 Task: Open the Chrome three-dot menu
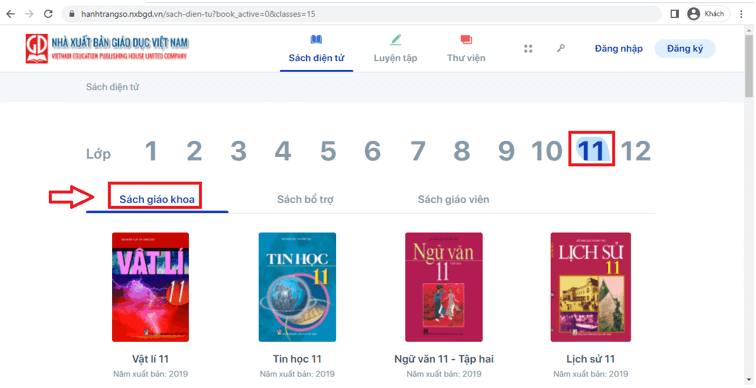click(741, 14)
